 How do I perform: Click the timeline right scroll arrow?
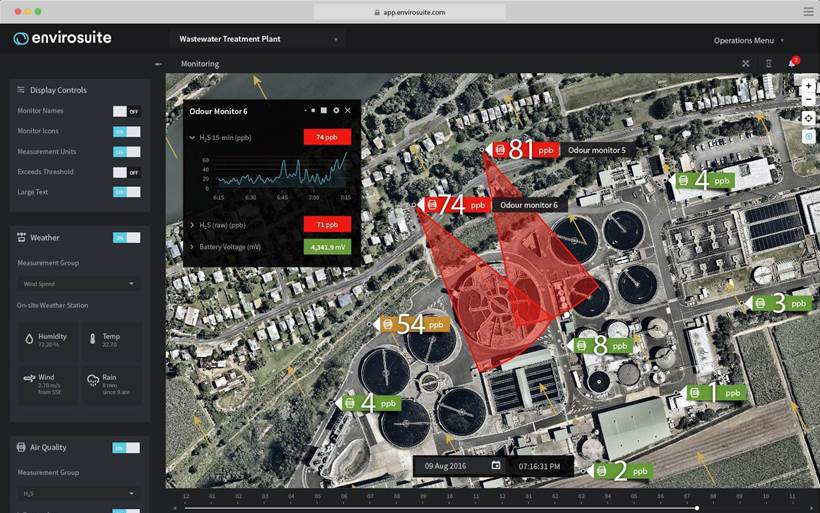[811, 508]
